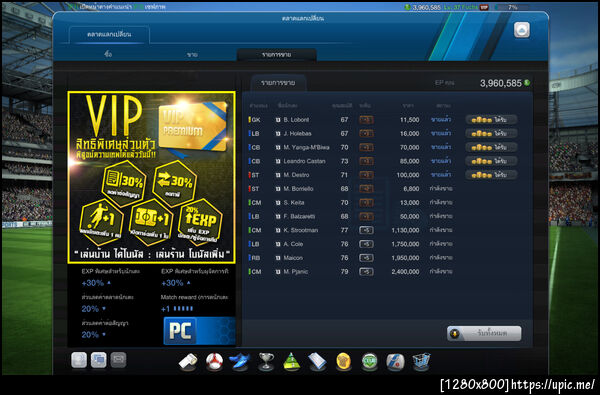
Task: Click the RB position label for Maicon
Action: (256, 258)
